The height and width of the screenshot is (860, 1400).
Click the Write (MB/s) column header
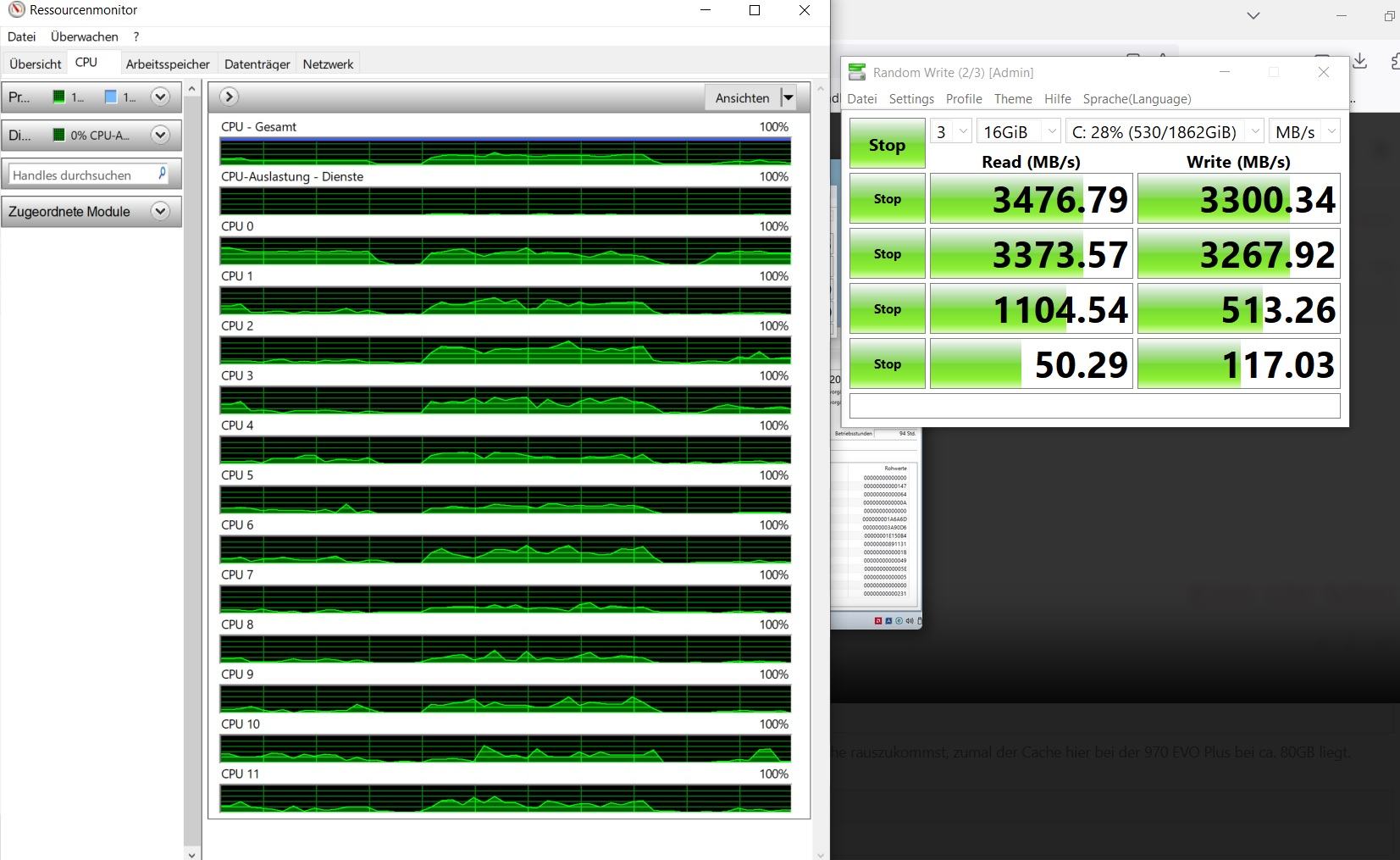pyautogui.click(x=1238, y=161)
